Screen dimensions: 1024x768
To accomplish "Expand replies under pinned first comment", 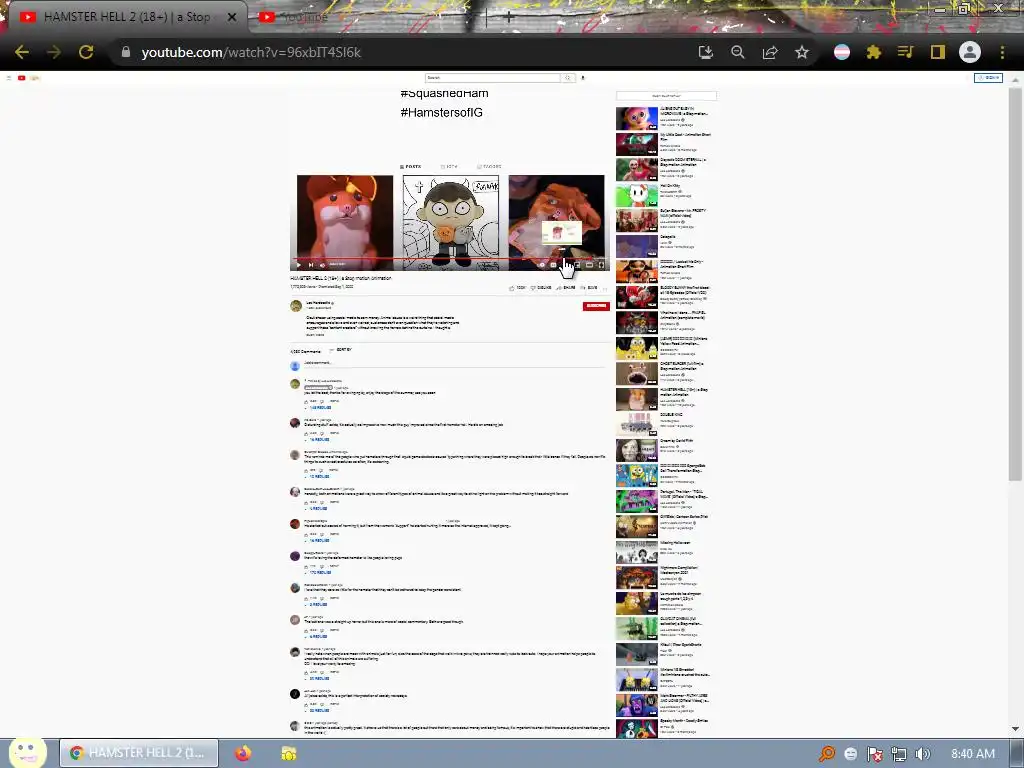I will pyautogui.click(x=319, y=408).
